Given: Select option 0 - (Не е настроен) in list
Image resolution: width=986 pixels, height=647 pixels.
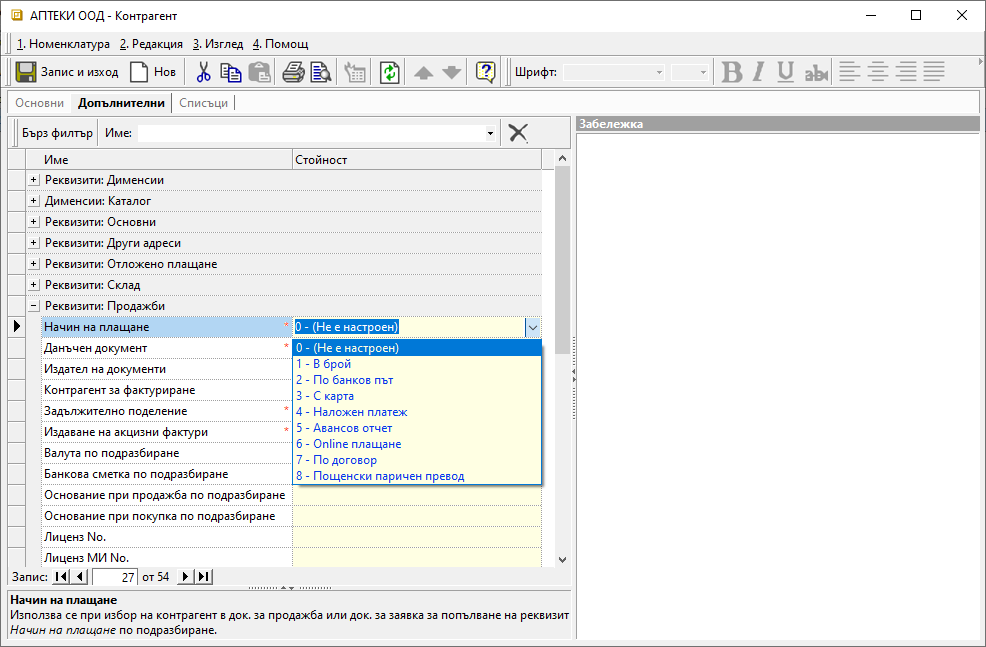Looking at the screenshot, I should pyautogui.click(x=417, y=348).
